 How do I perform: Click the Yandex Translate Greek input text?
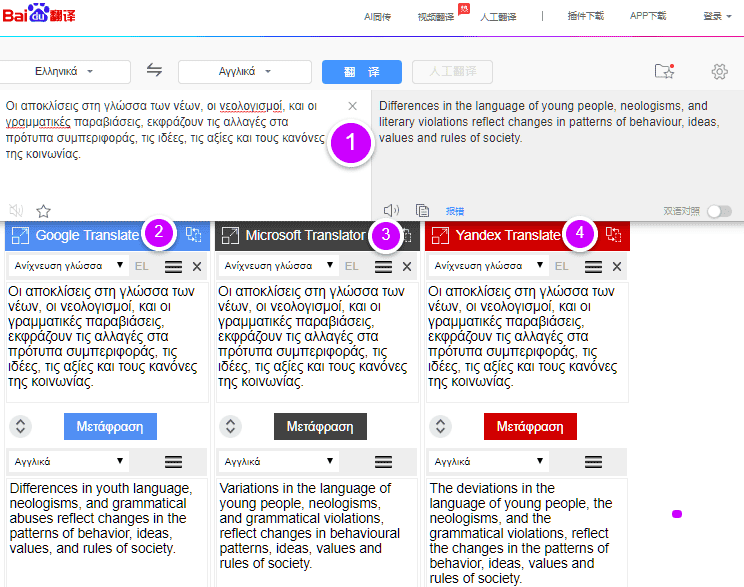(x=522, y=336)
